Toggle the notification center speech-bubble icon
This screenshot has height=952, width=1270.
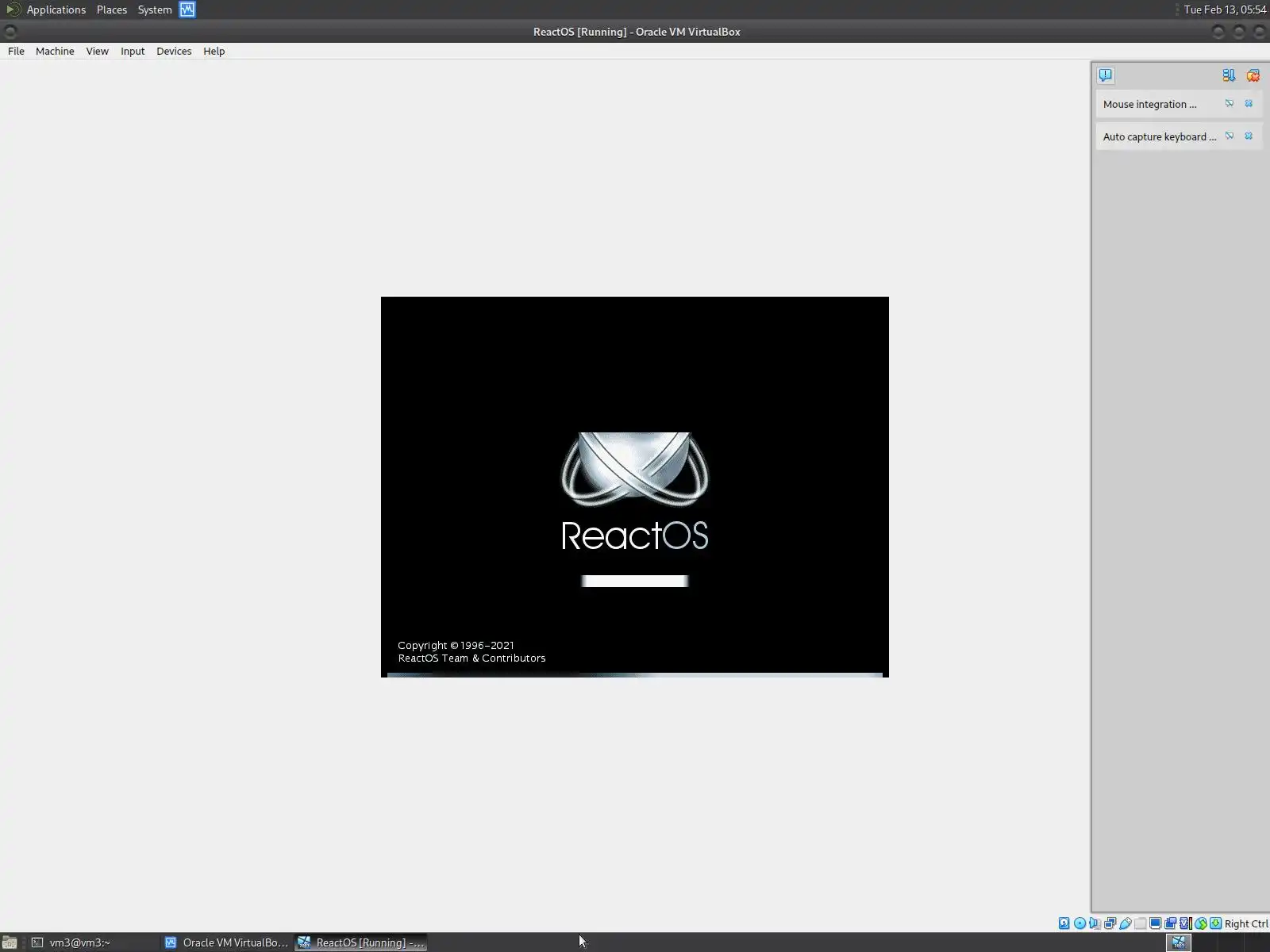(x=1106, y=75)
